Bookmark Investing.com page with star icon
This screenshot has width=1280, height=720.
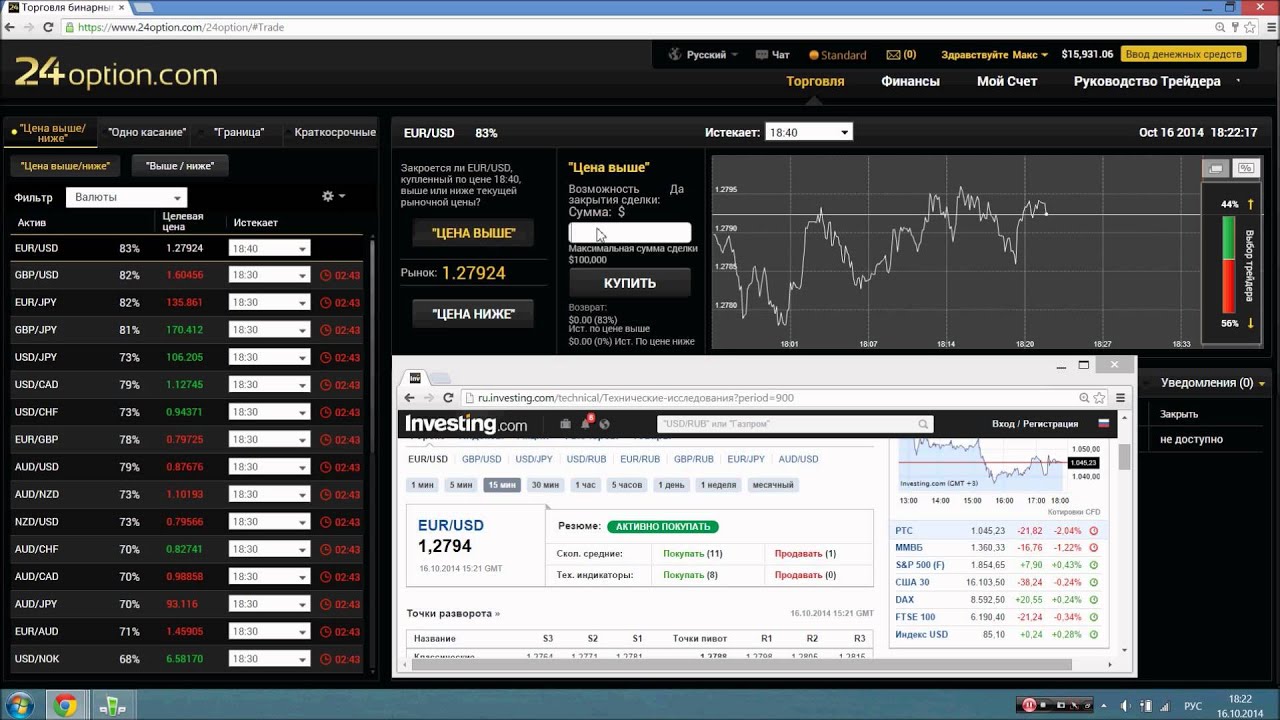pos(1099,398)
